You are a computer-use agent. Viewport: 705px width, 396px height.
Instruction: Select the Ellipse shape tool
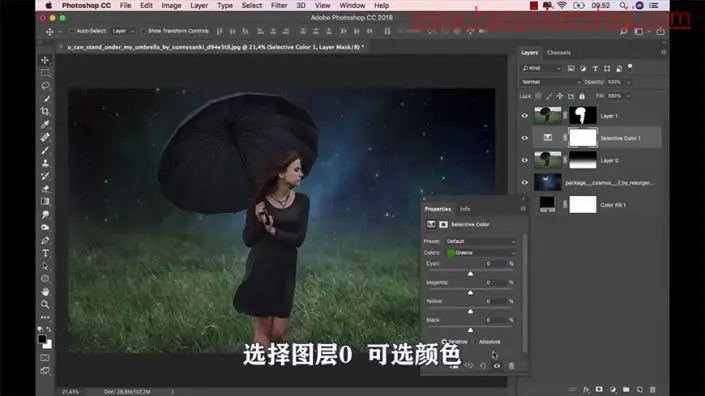point(45,279)
